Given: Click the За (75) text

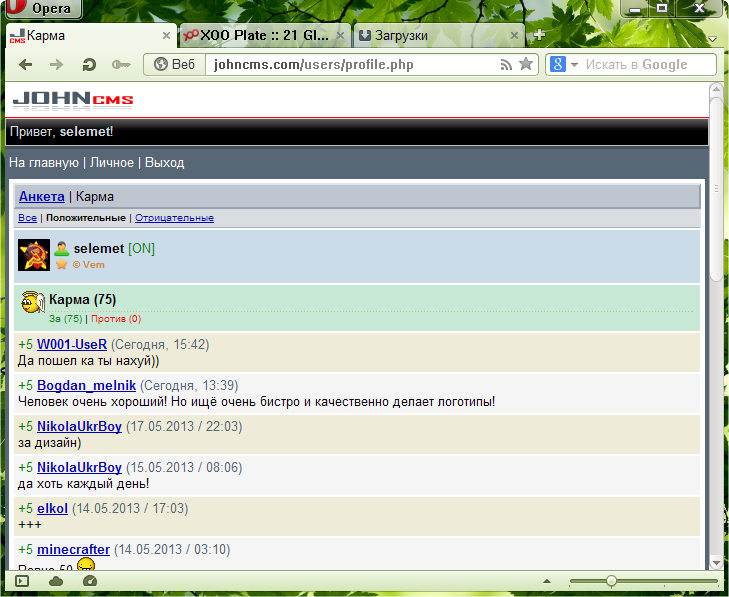Looking at the screenshot, I should (x=66, y=318).
